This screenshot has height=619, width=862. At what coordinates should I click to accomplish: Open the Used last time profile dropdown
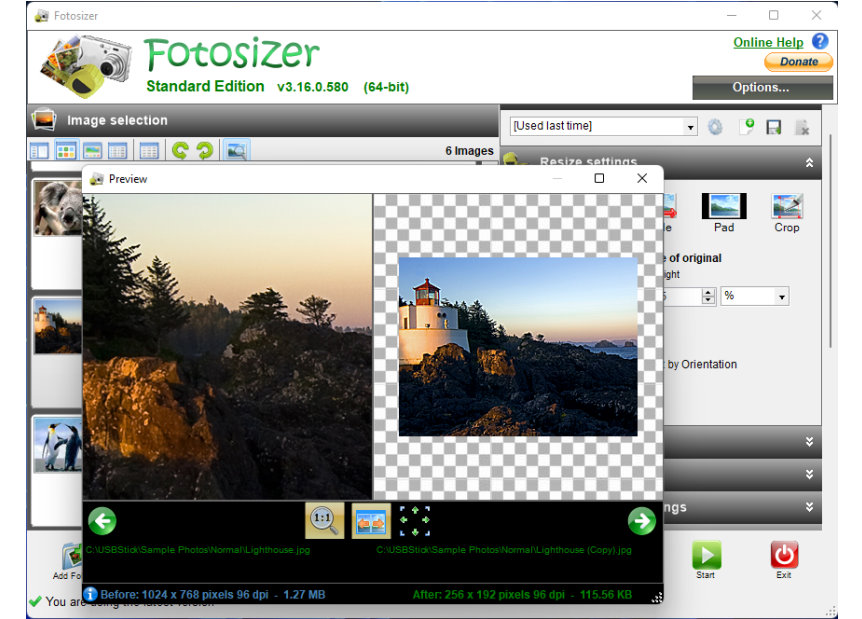coord(691,126)
